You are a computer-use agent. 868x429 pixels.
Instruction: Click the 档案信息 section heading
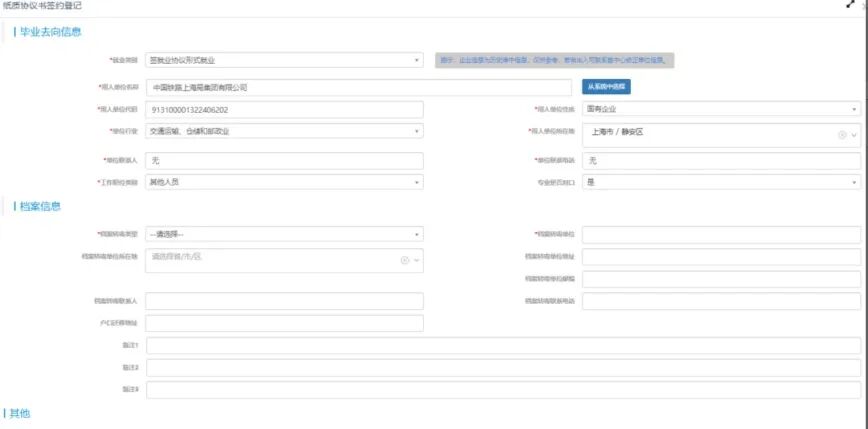coord(40,206)
